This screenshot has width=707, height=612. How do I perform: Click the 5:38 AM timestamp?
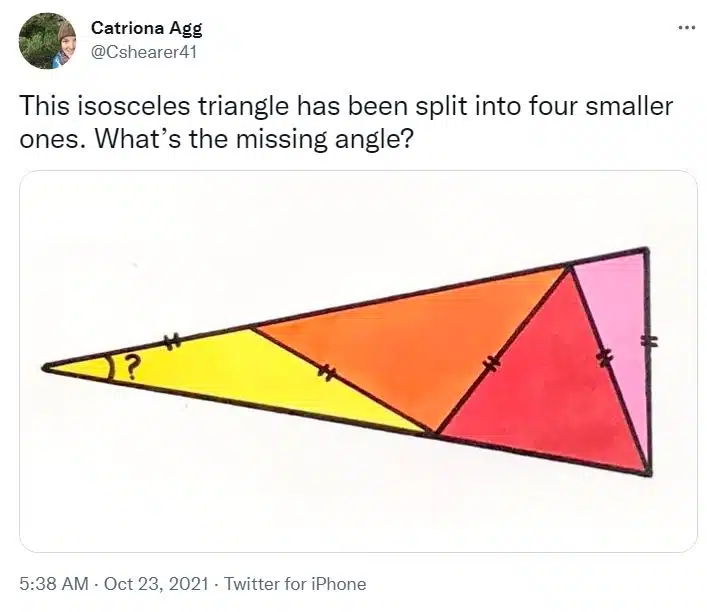click(54, 584)
